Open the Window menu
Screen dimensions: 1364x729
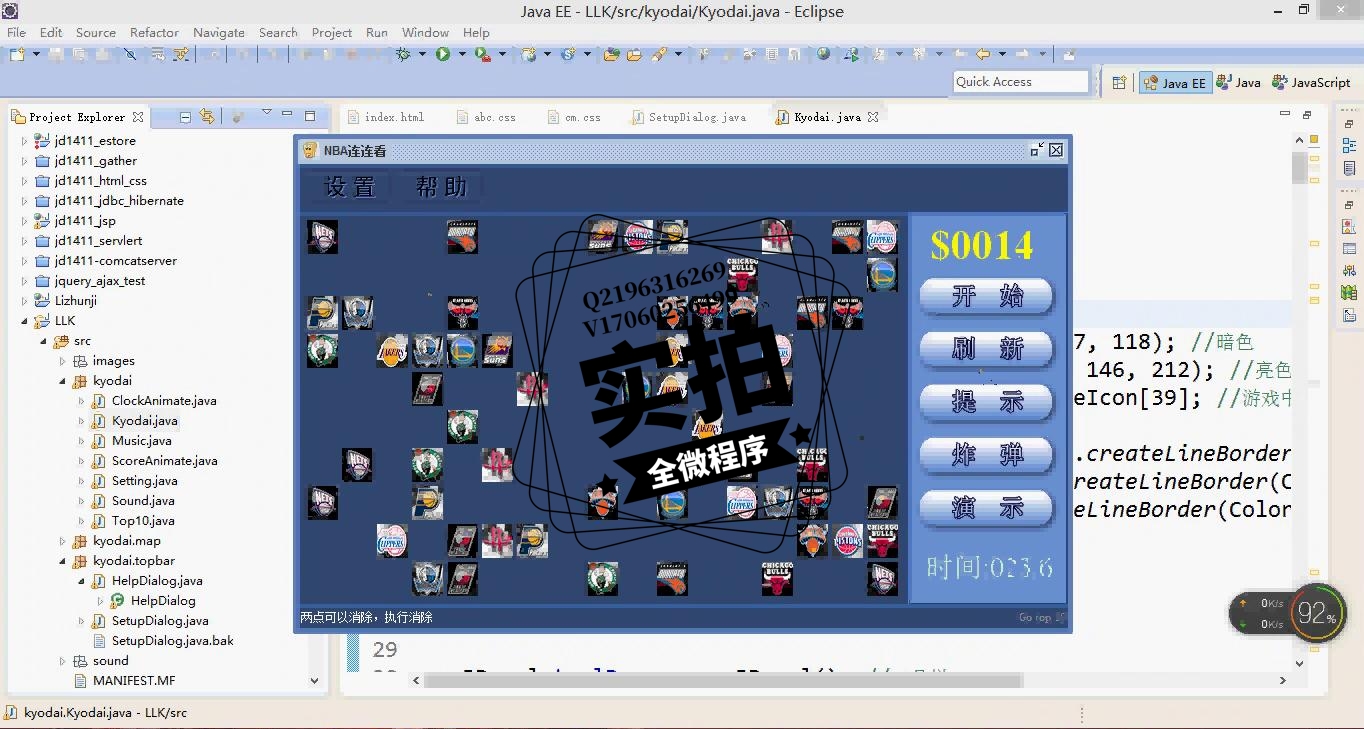425,32
